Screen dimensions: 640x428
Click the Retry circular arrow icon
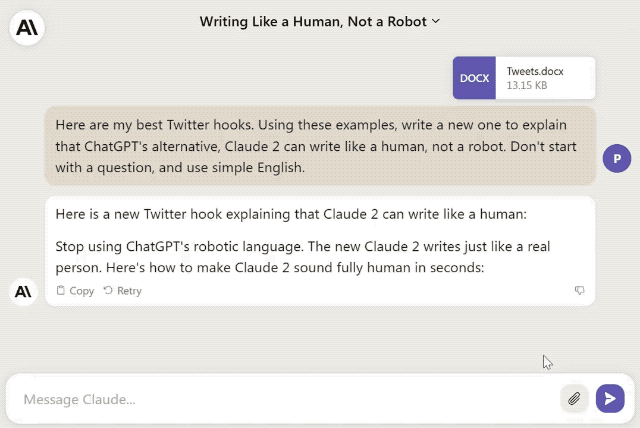pyautogui.click(x=108, y=291)
